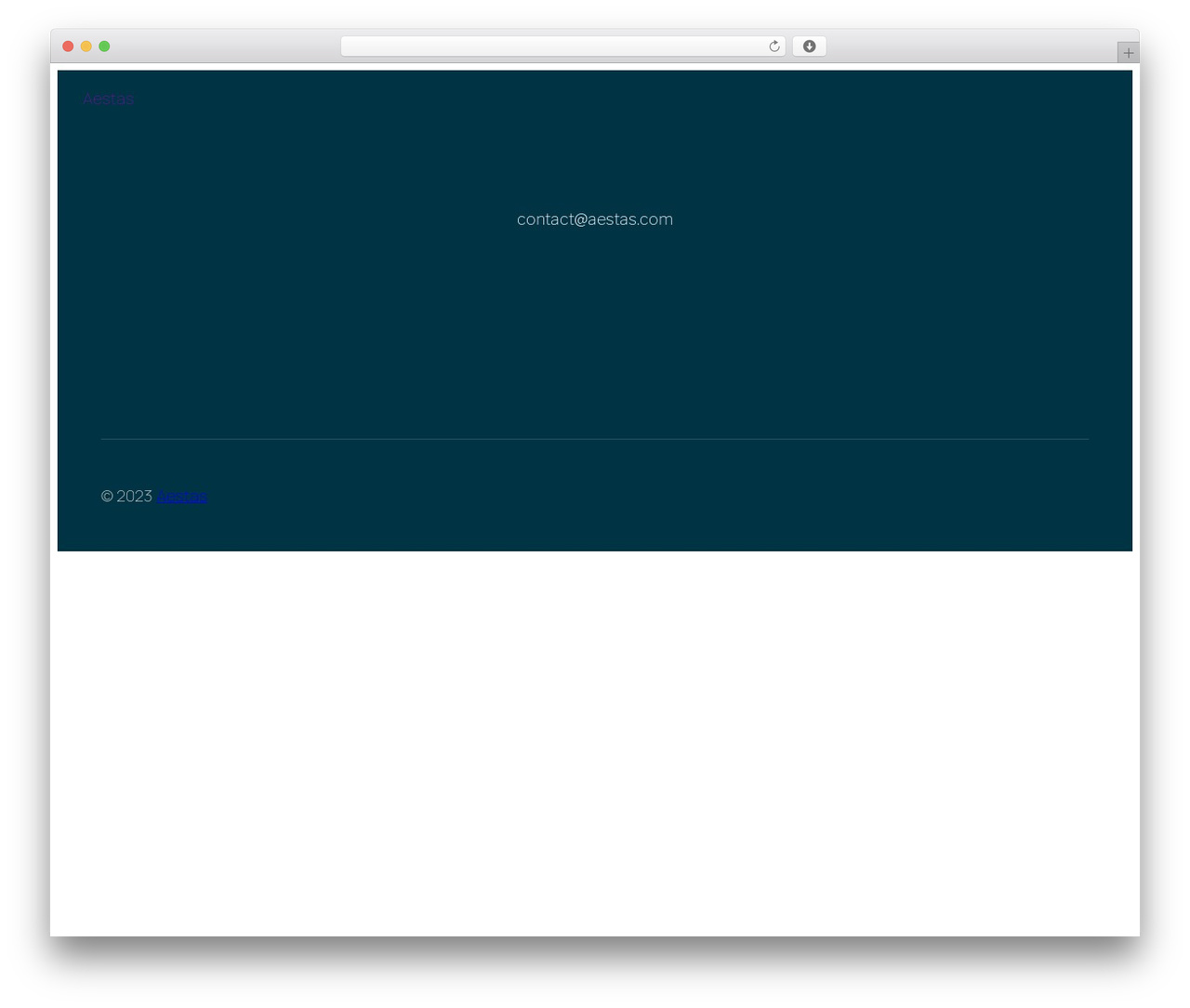The image size is (1190, 1008).
Task: Minimize the window with the yellow button
Action: tap(86, 46)
